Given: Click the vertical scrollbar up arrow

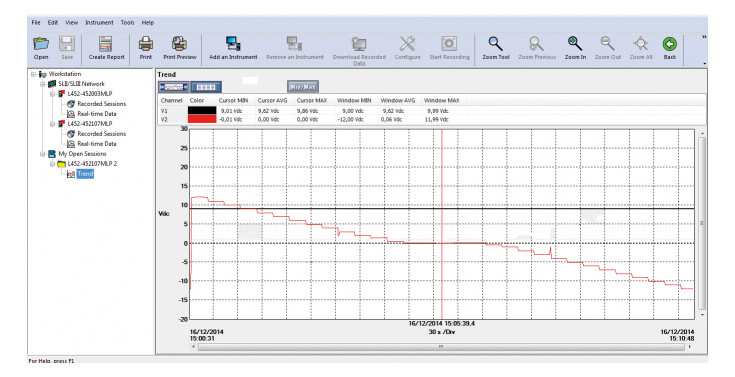Looking at the screenshot, I should pos(702,134).
